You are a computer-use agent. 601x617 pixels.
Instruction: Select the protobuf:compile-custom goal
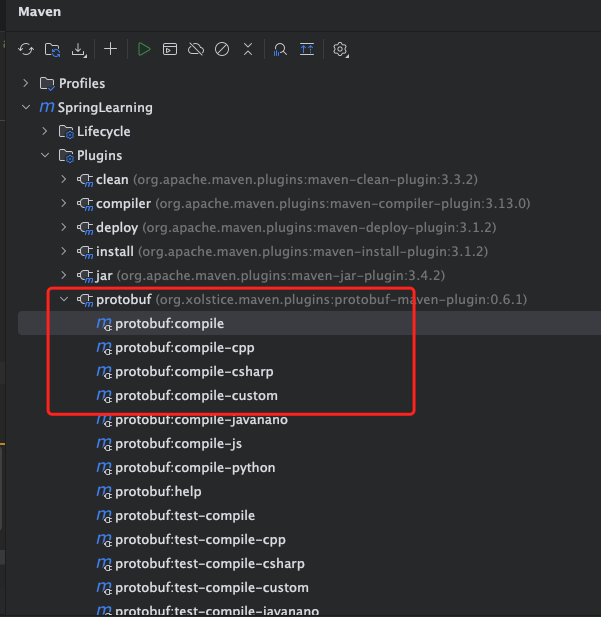[196, 396]
